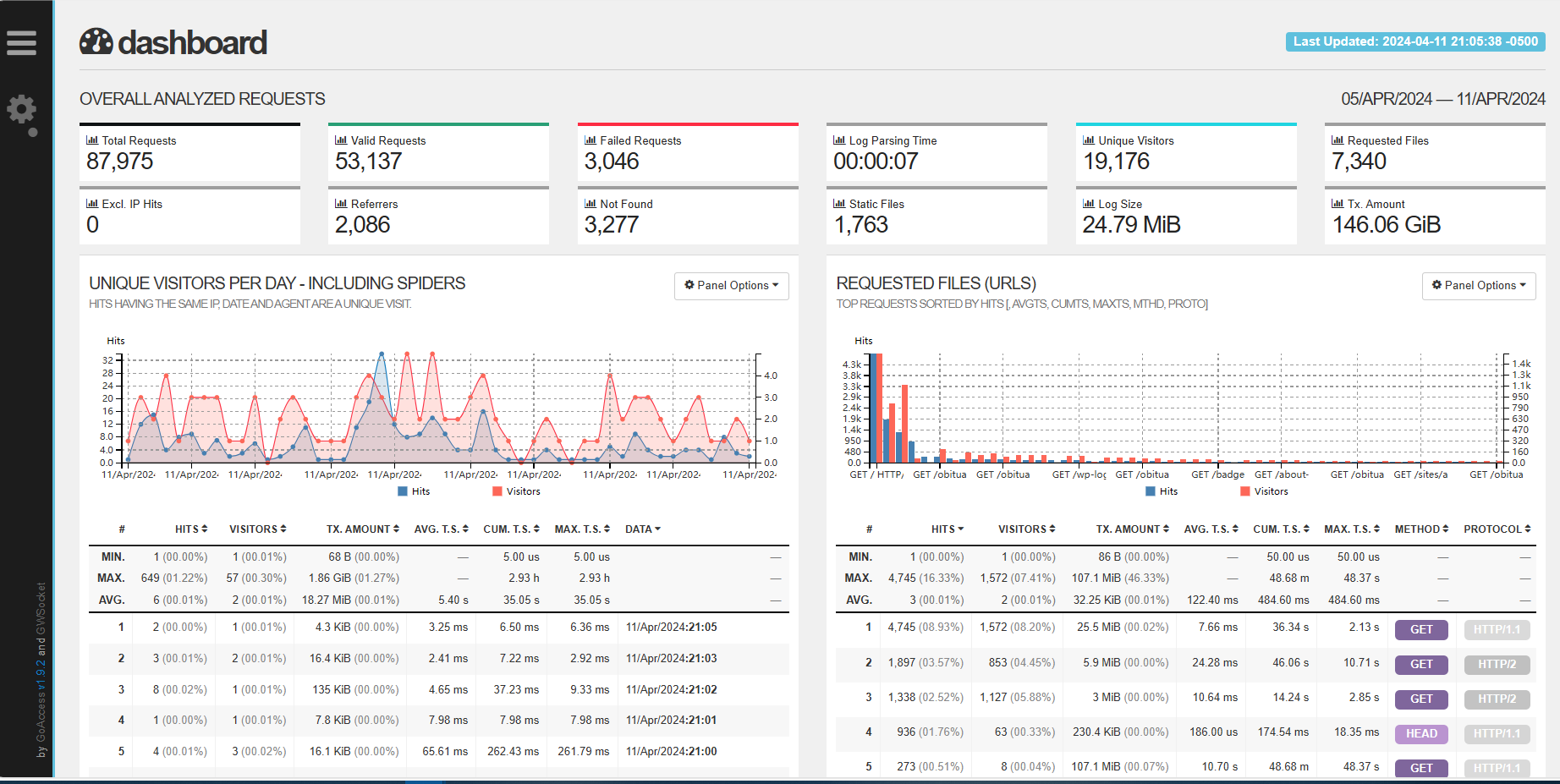This screenshot has height=784, width=1560.
Task: Click the Requested Files (URLs) heading
Action: (937, 283)
